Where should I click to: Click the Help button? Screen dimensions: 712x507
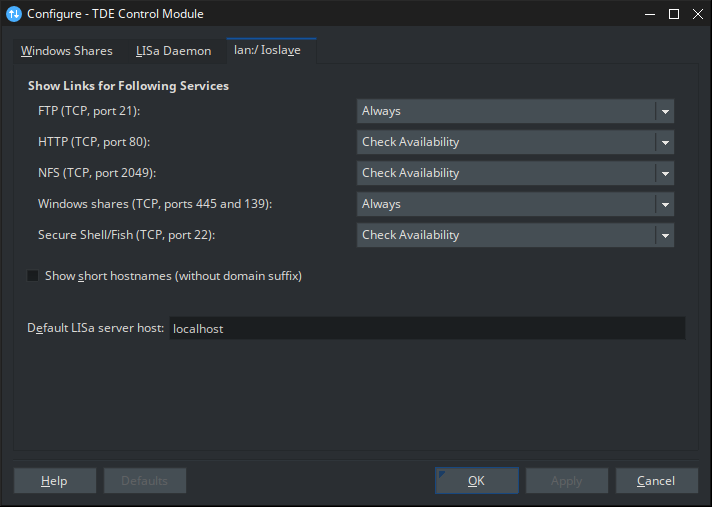point(55,481)
